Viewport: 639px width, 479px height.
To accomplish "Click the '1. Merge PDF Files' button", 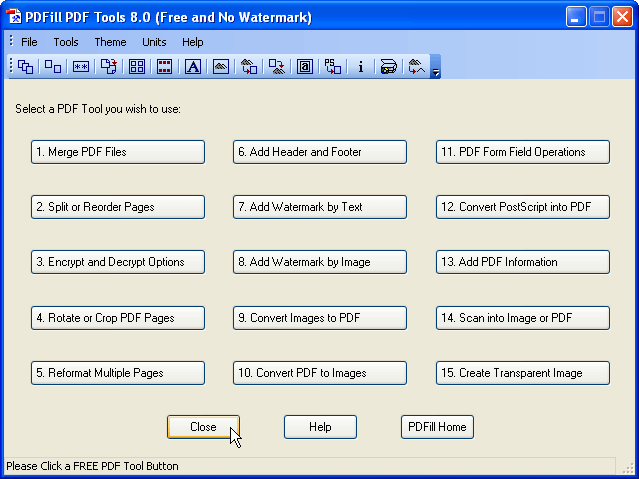I will (118, 152).
